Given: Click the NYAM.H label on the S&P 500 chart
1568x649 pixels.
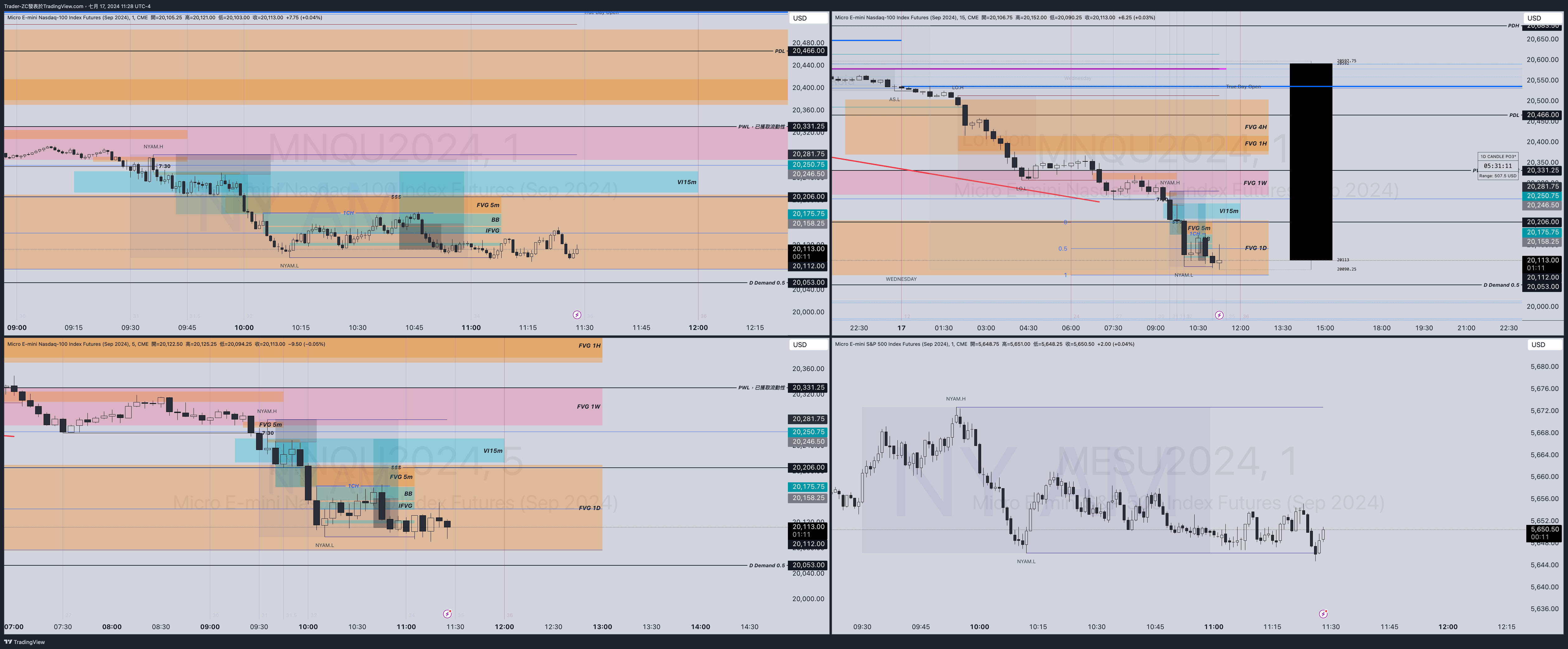Looking at the screenshot, I should (956, 399).
